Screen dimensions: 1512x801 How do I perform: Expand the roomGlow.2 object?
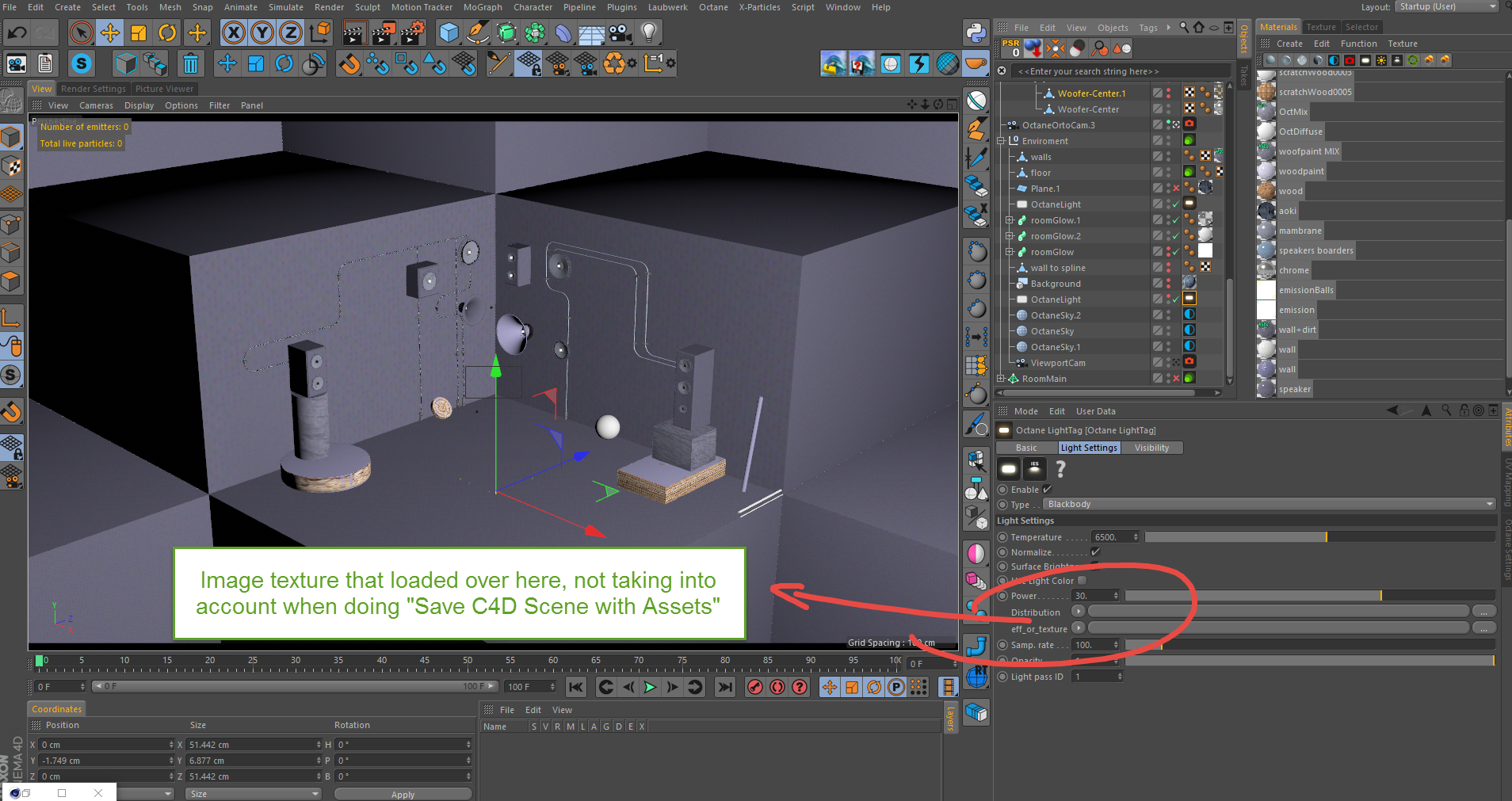click(1010, 236)
